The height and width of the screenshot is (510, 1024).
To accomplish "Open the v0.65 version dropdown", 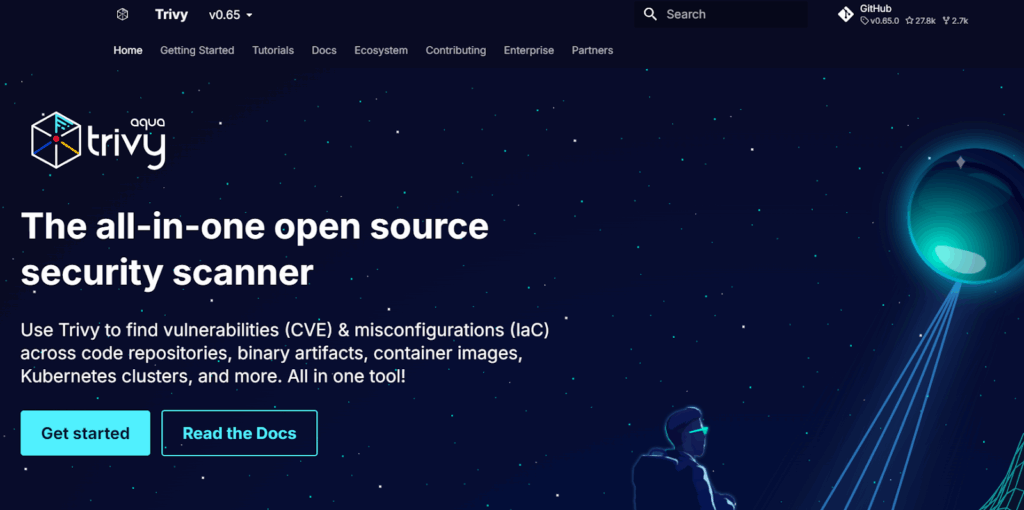I will coord(231,15).
